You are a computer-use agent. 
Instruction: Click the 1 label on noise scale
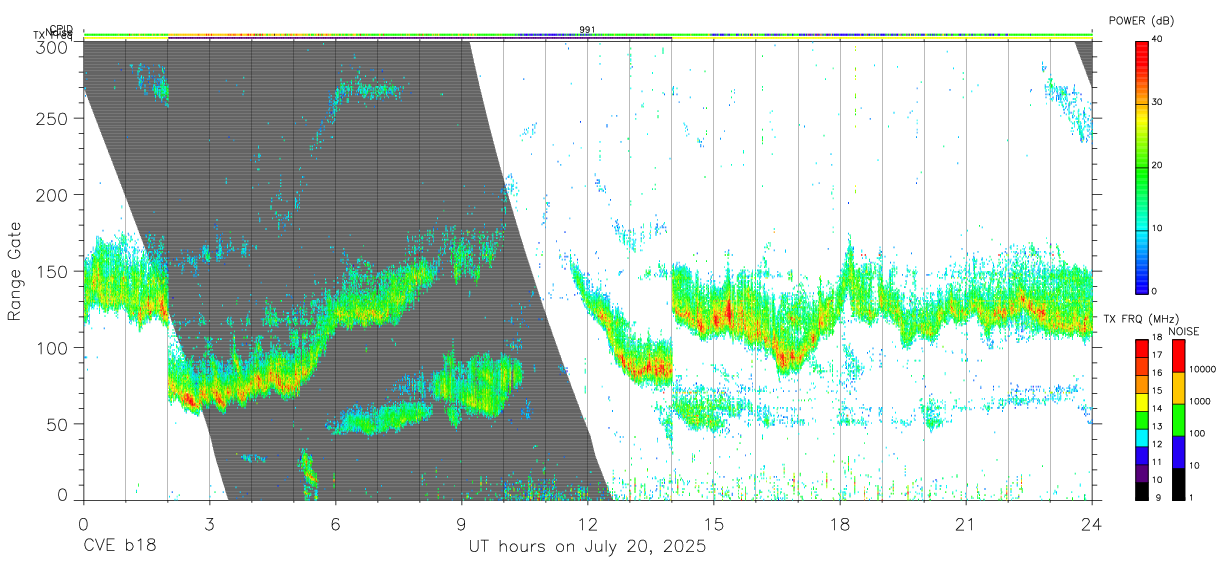pyautogui.click(x=1191, y=497)
